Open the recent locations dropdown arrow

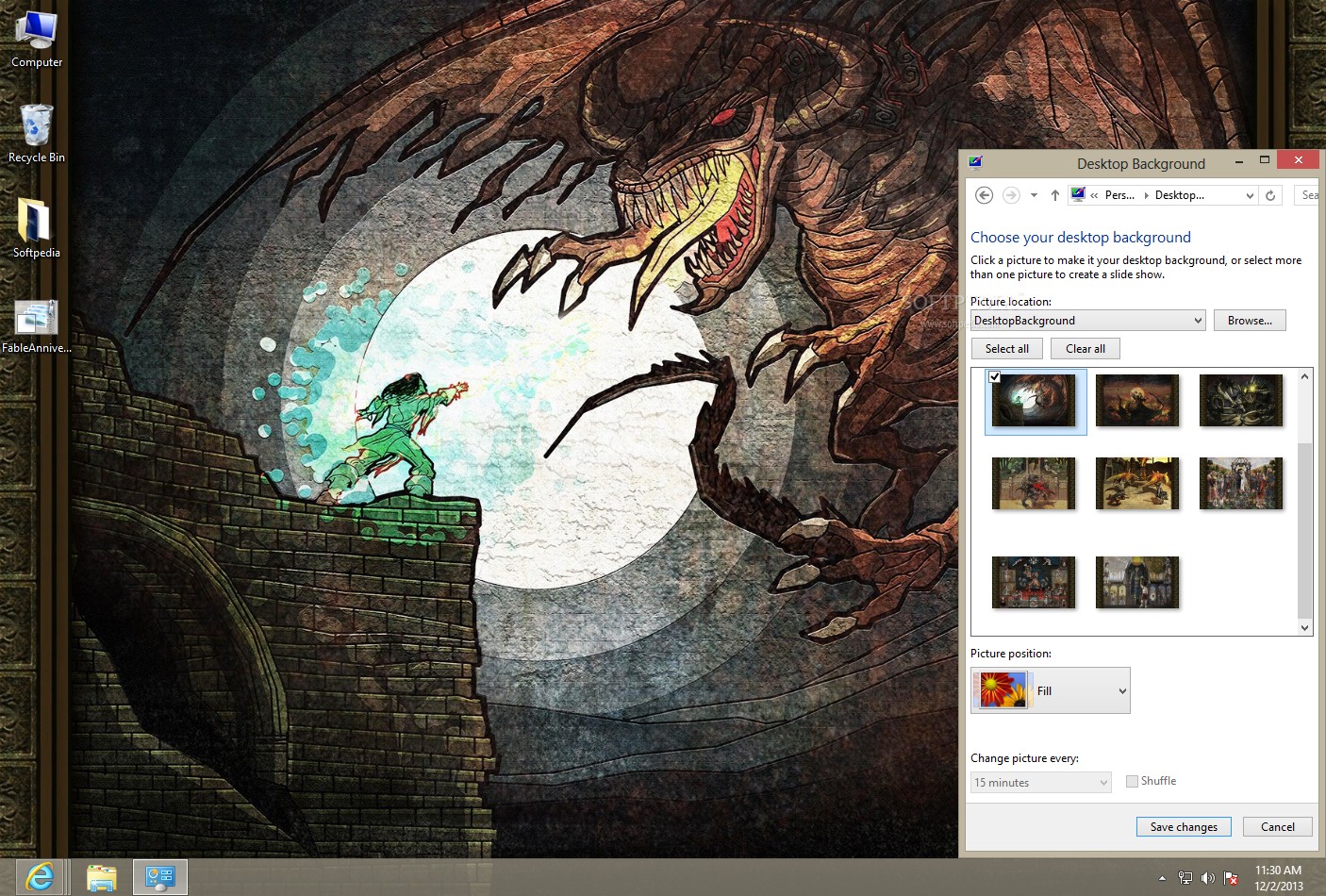point(1034,195)
